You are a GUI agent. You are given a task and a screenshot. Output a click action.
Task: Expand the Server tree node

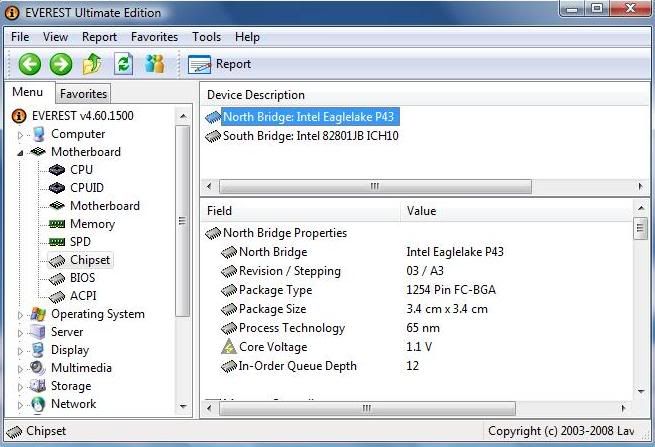(x=20, y=333)
